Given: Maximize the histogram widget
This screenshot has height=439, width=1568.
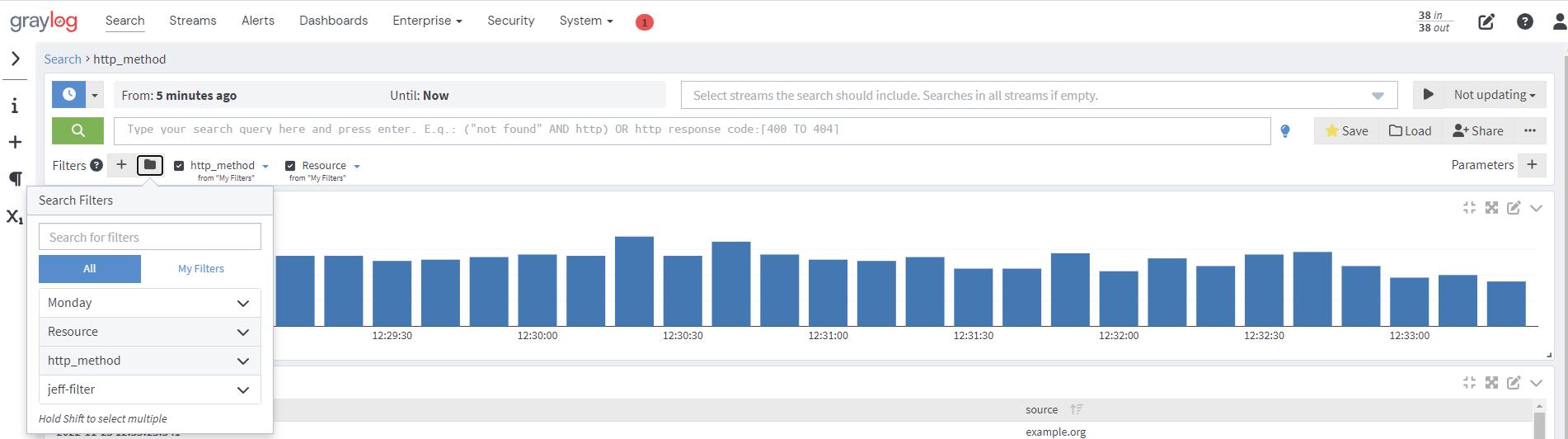Looking at the screenshot, I should [x=1491, y=208].
